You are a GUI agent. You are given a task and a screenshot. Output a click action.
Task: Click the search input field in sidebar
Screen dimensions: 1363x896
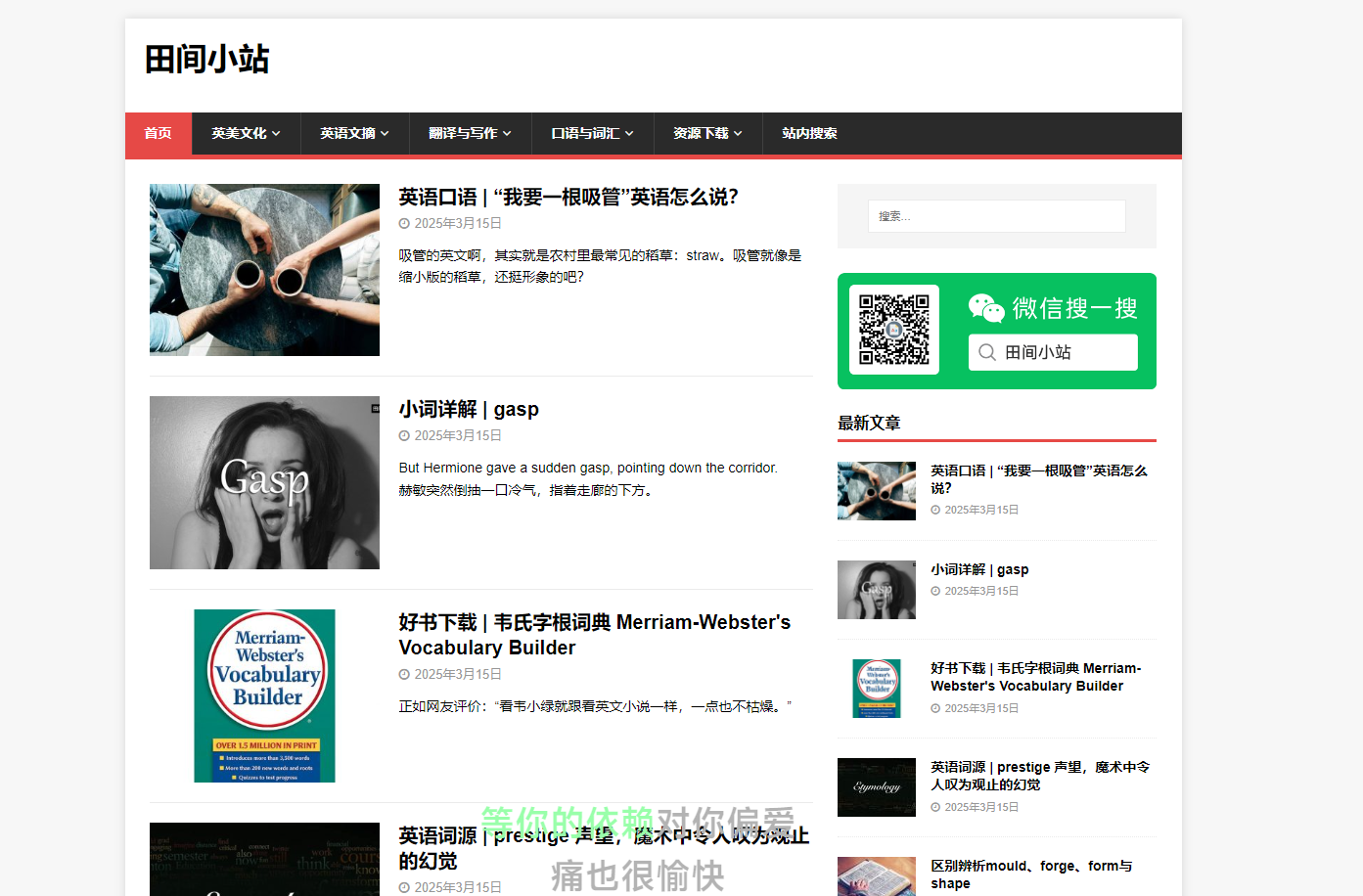point(996,216)
